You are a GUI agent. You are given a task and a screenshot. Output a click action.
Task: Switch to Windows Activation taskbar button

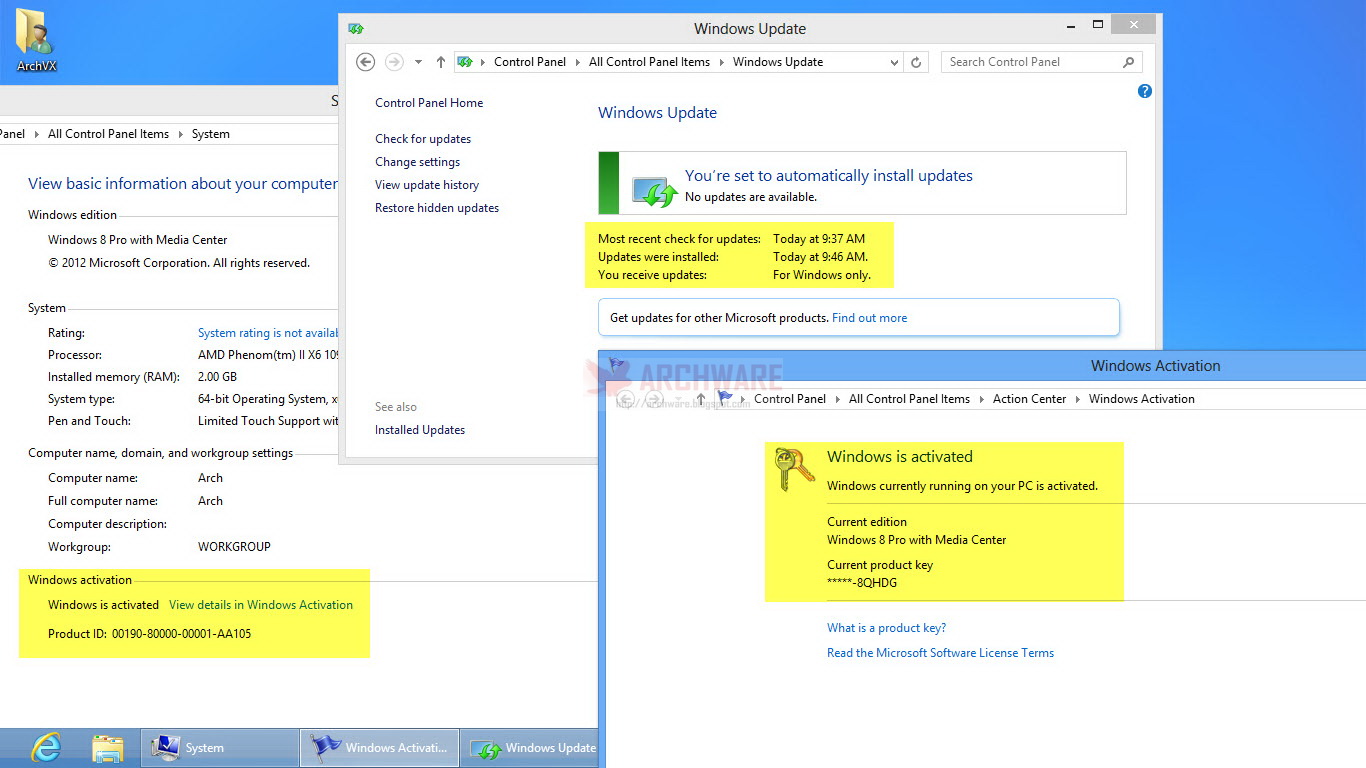click(x=379, y=748)
